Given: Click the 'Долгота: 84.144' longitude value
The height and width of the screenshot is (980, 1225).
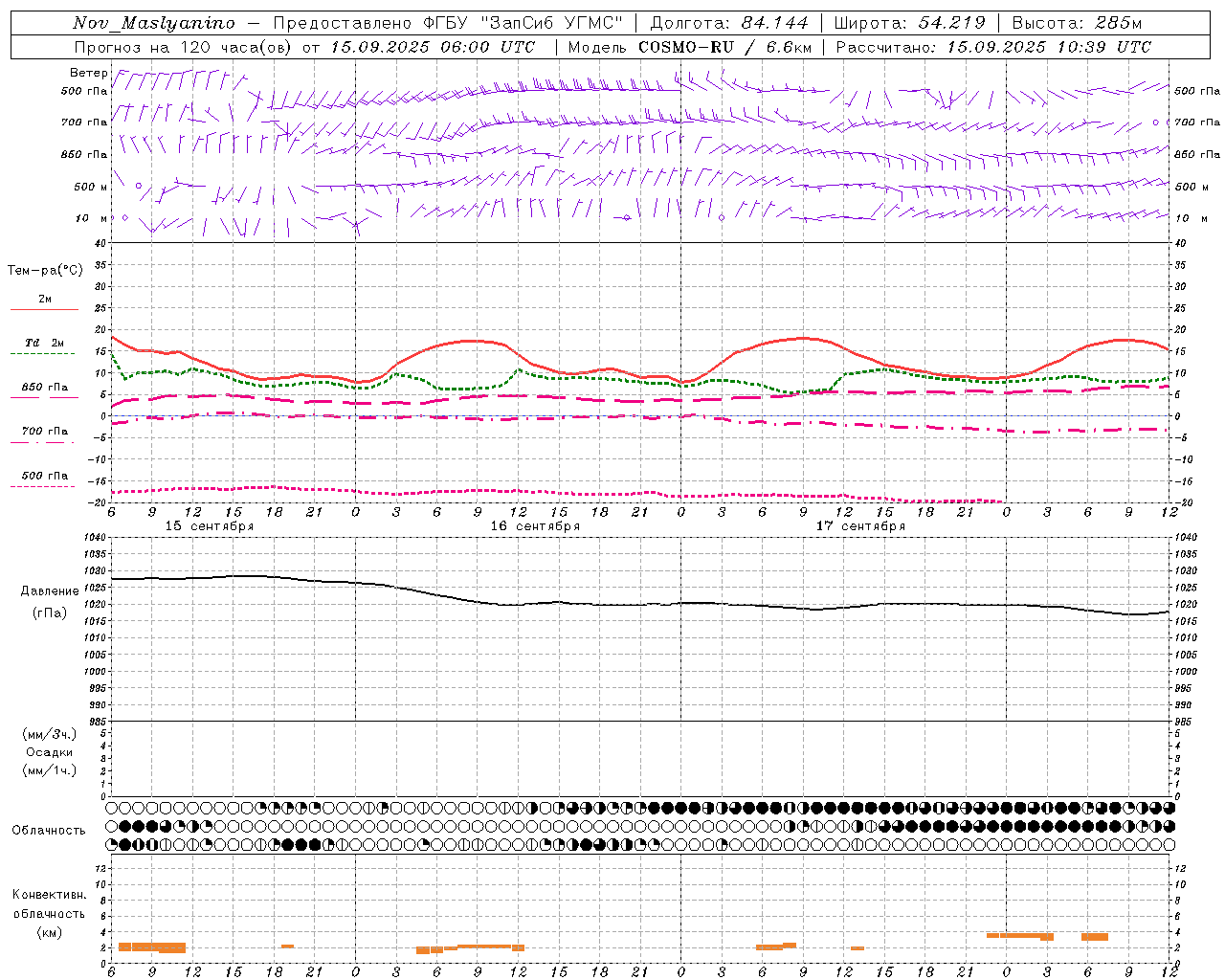Looking at the screenshot, I should point(729,23).
